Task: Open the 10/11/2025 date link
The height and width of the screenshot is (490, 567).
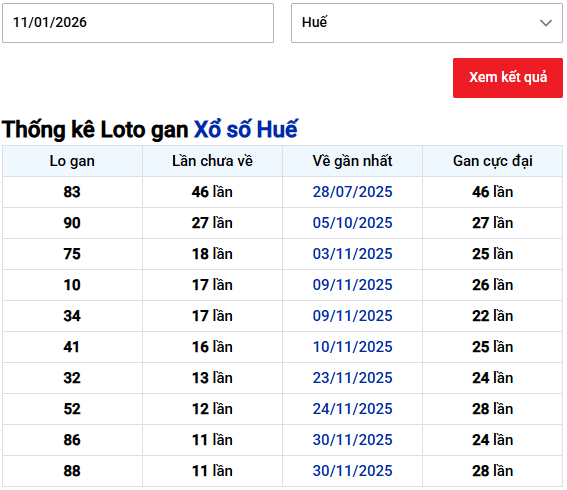Action: [352, 347]
